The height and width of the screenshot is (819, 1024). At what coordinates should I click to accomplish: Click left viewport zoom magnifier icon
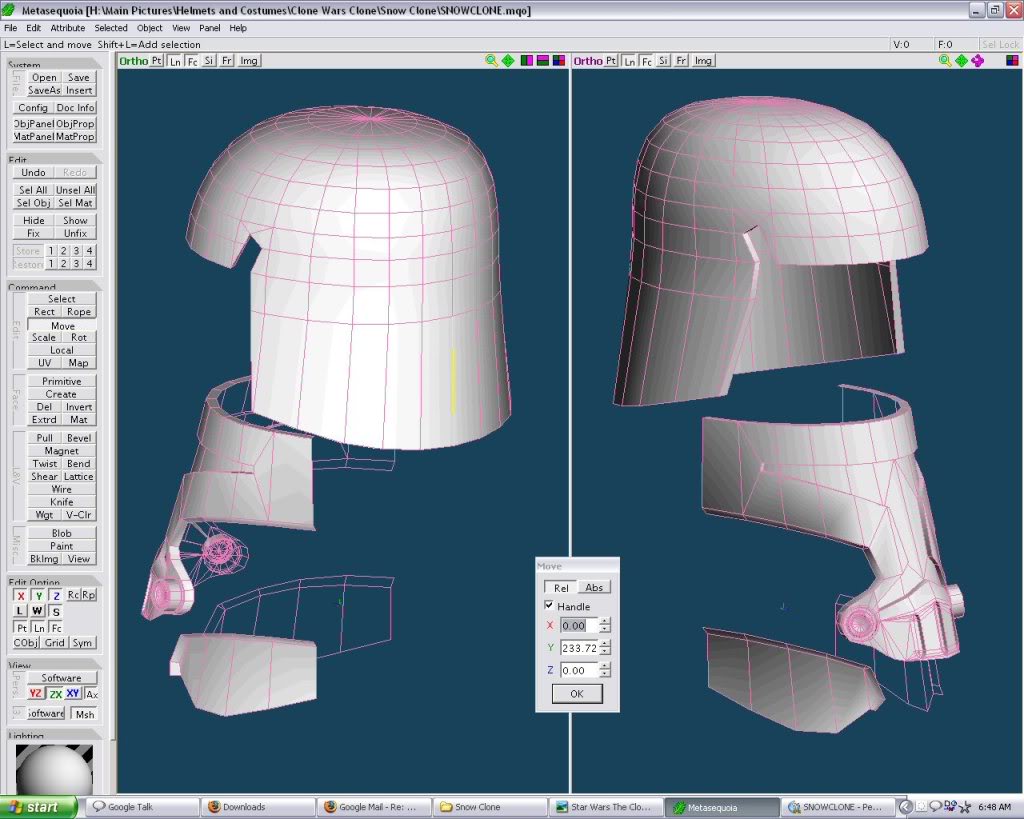(492, 61)
